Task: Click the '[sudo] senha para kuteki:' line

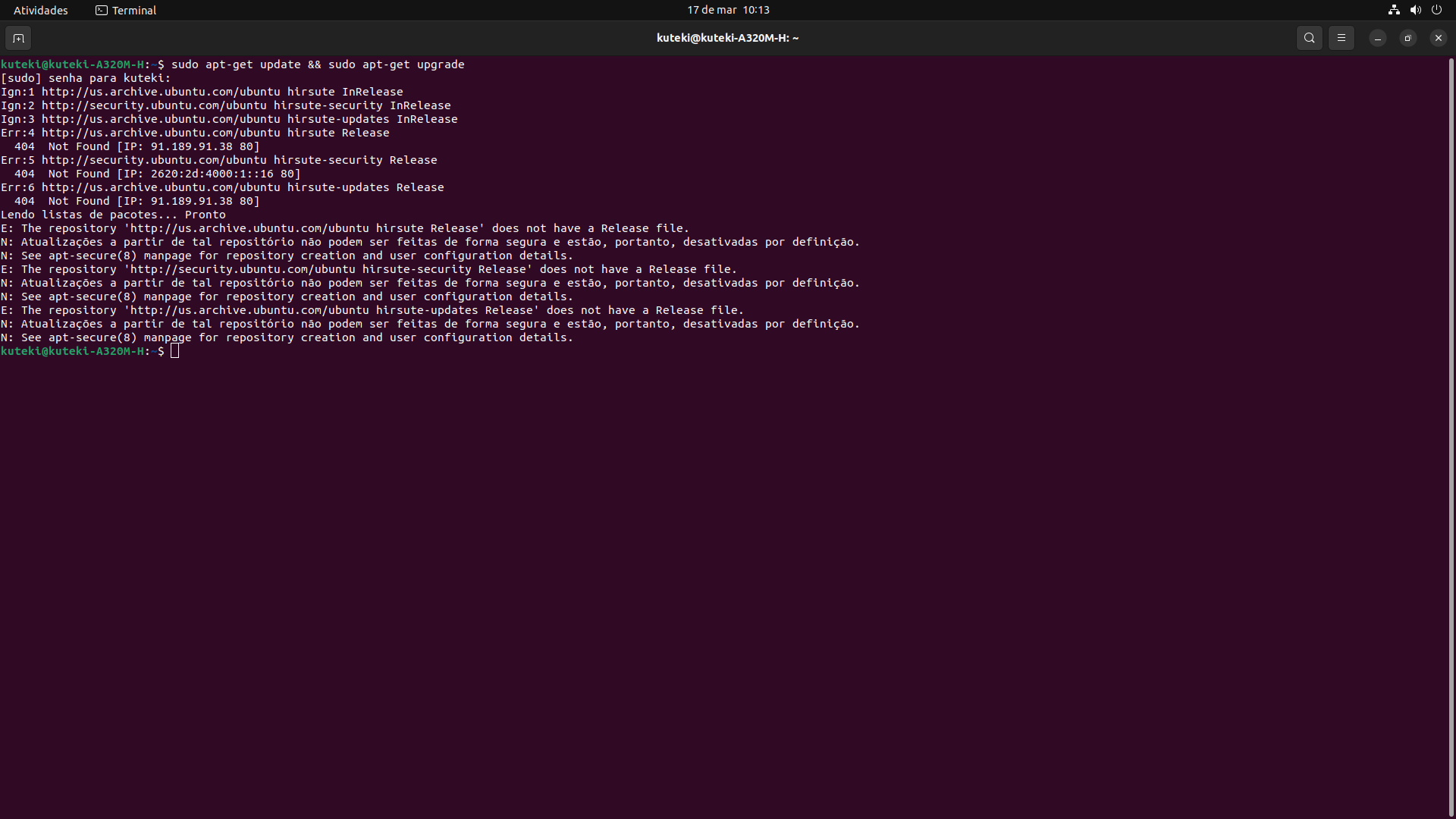Action: click(x=86, y=78)
